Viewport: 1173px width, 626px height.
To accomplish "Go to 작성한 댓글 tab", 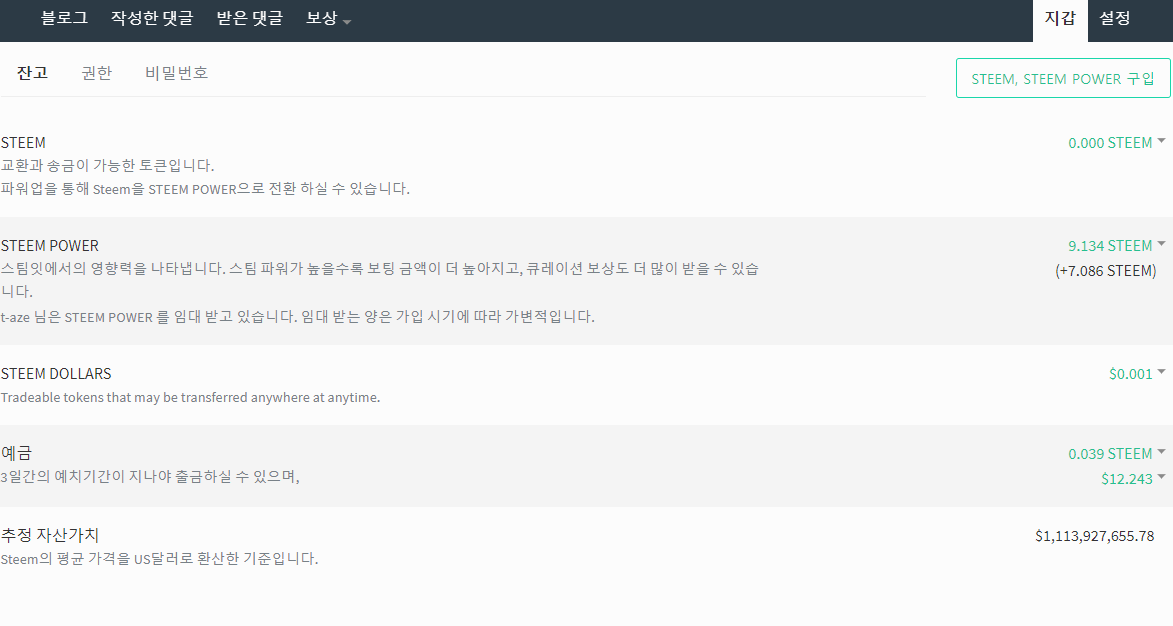I will [x=152, y=18].
